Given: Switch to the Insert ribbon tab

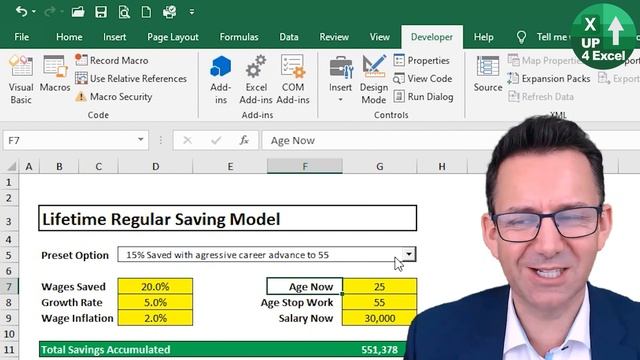Looking at the screenshot, I should tap(114, 37).
